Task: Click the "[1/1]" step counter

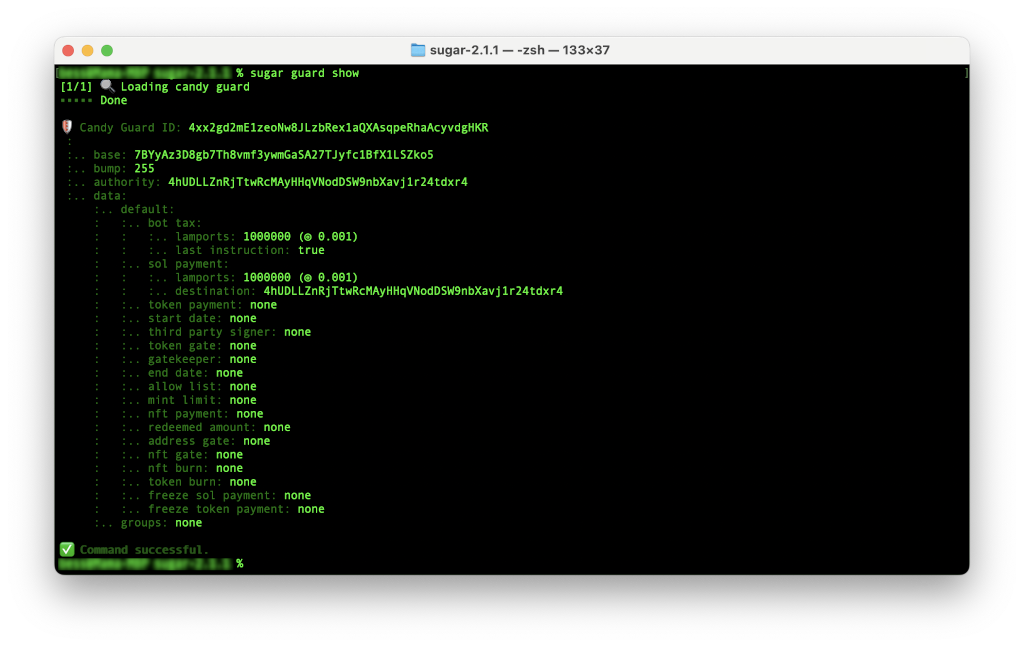Action: click(x=76, y=87)
